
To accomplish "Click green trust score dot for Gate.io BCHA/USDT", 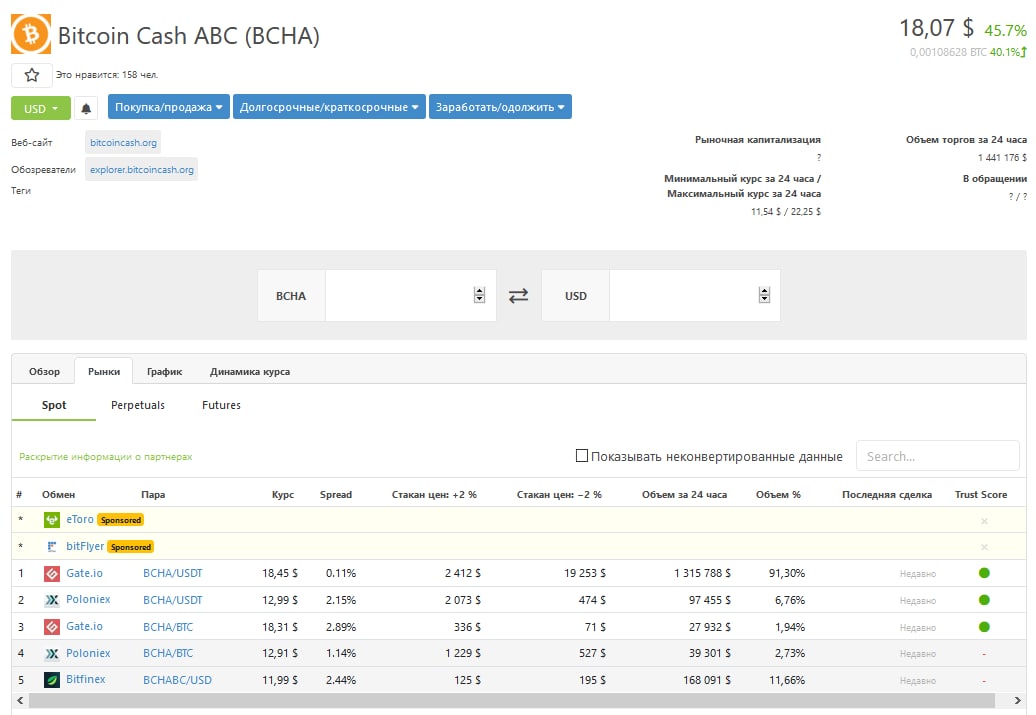I will click(984, 573).
